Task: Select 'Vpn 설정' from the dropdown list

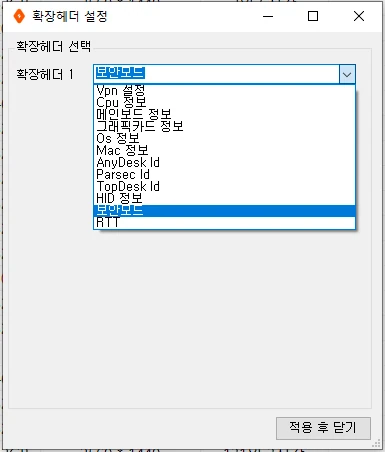Action: click(x=224, y=91)
